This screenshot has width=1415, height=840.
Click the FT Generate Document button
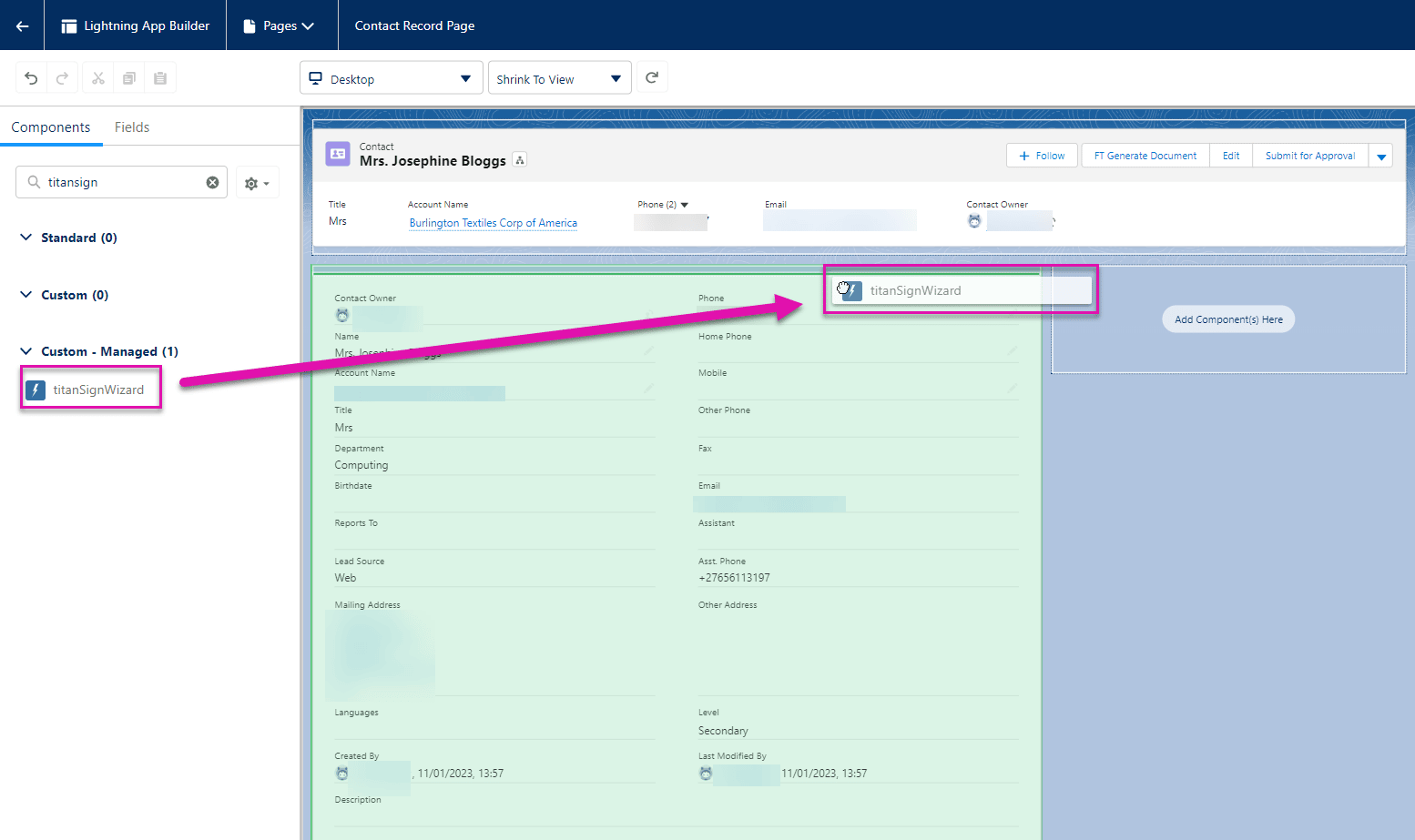point(1145,156)
